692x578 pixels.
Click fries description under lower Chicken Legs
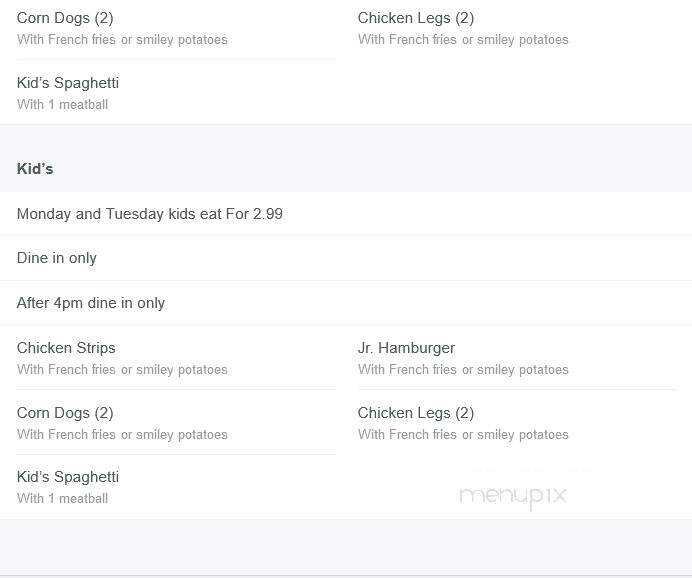pos(463,435)
